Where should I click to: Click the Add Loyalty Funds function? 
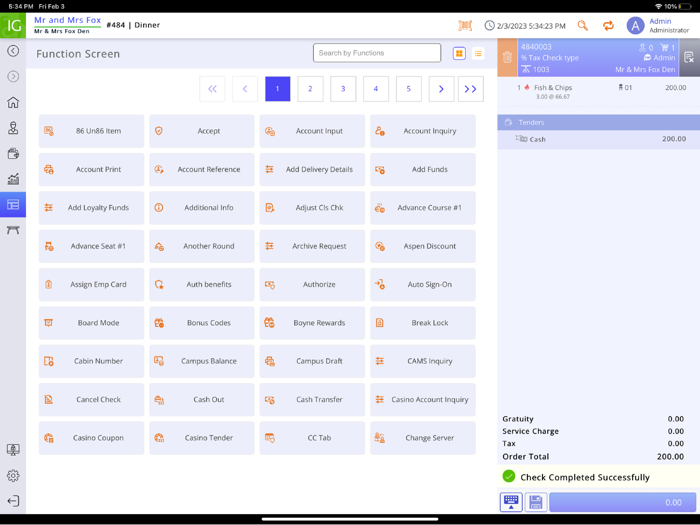(92, 208)
